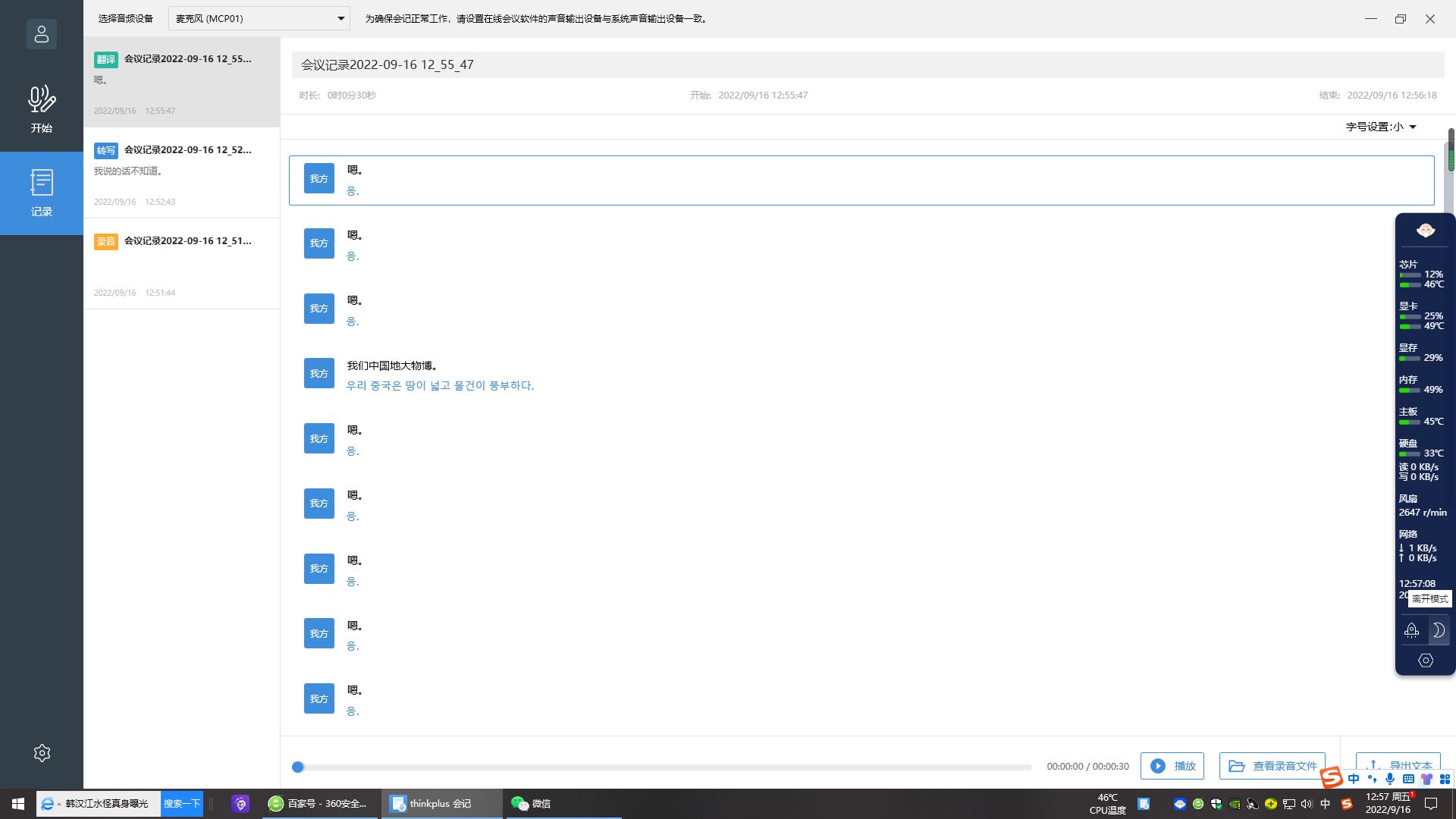Open Sogou soft keyboard icon

pyautogui.click(x=1408, y=779)
